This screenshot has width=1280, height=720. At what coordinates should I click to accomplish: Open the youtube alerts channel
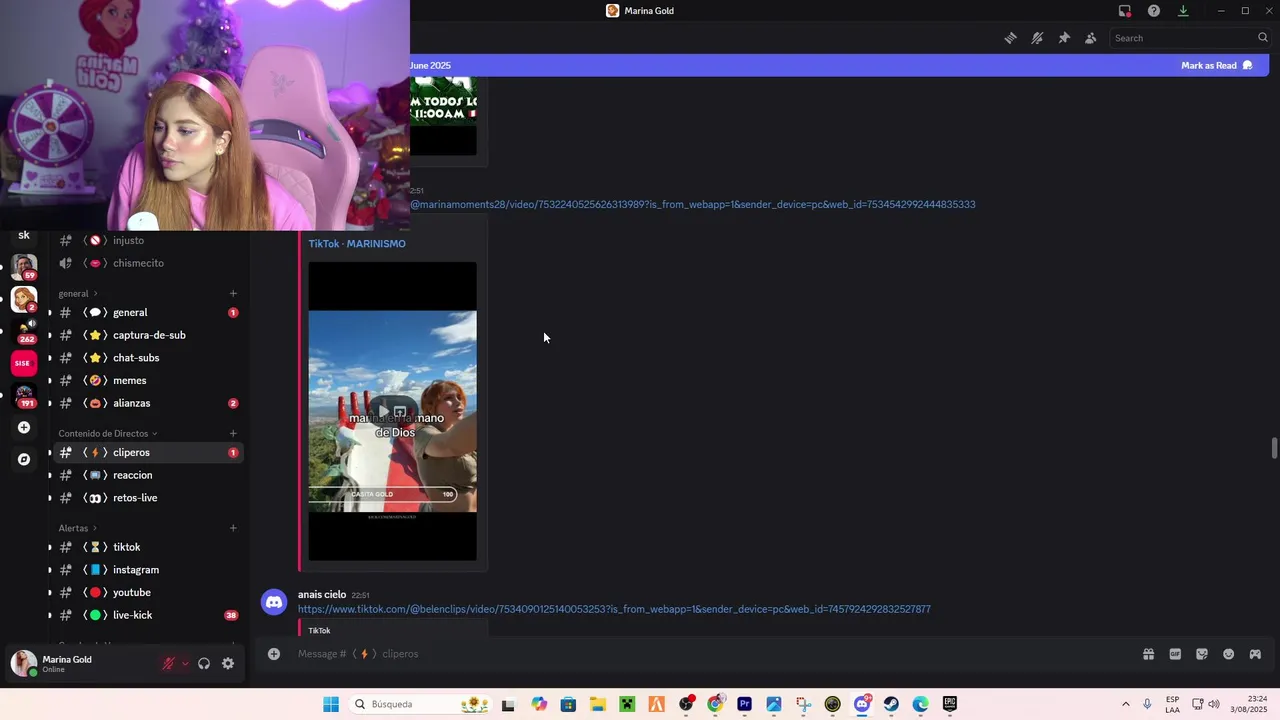[147, 592]
